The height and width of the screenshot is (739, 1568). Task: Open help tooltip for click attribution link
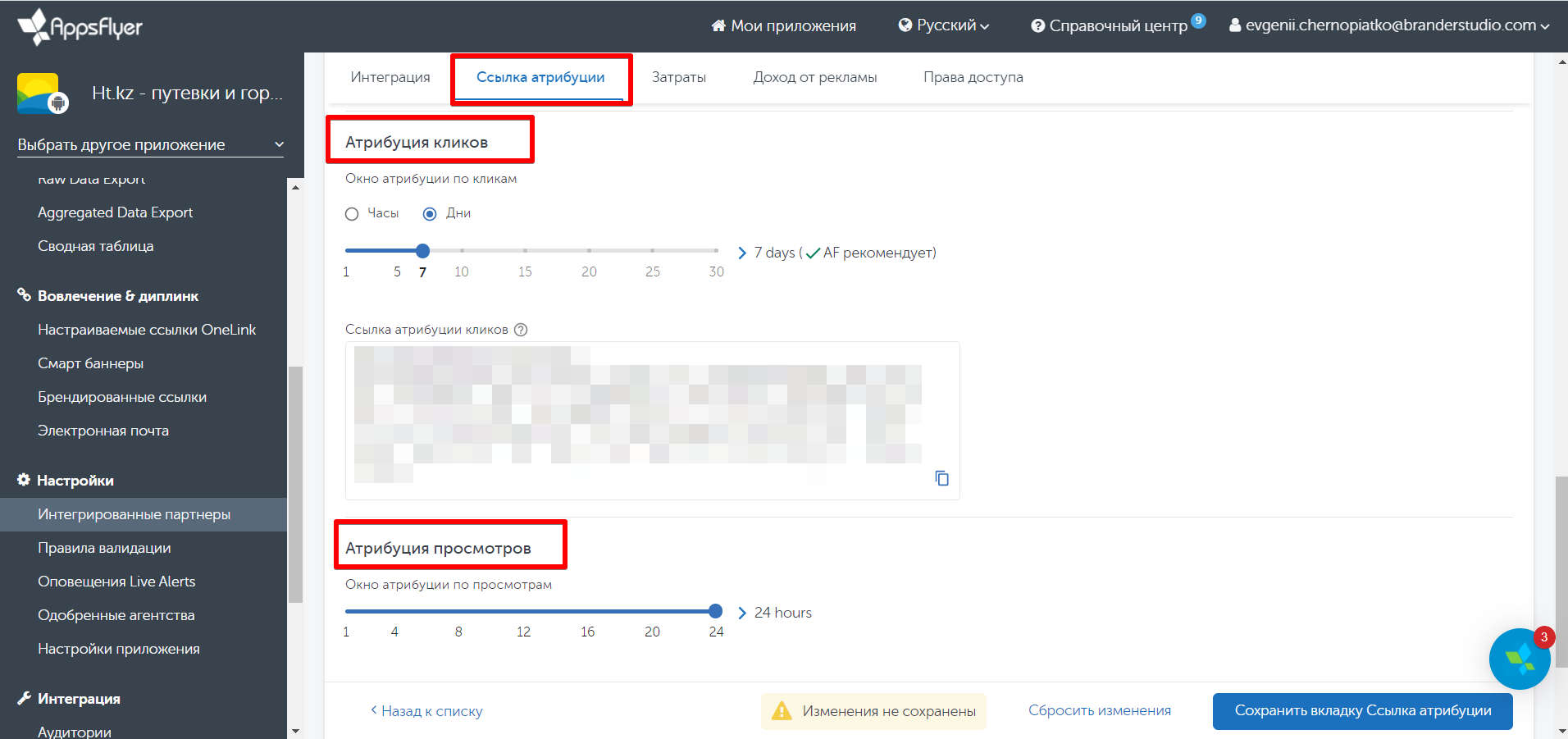[521, 330]
